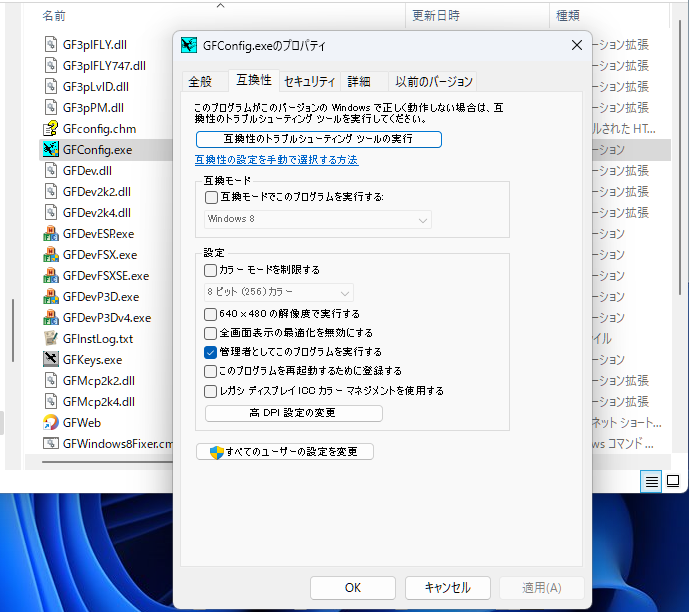Check 640×480の解像度で実行する option
This screenshot has height=612, width=689.
210,314
